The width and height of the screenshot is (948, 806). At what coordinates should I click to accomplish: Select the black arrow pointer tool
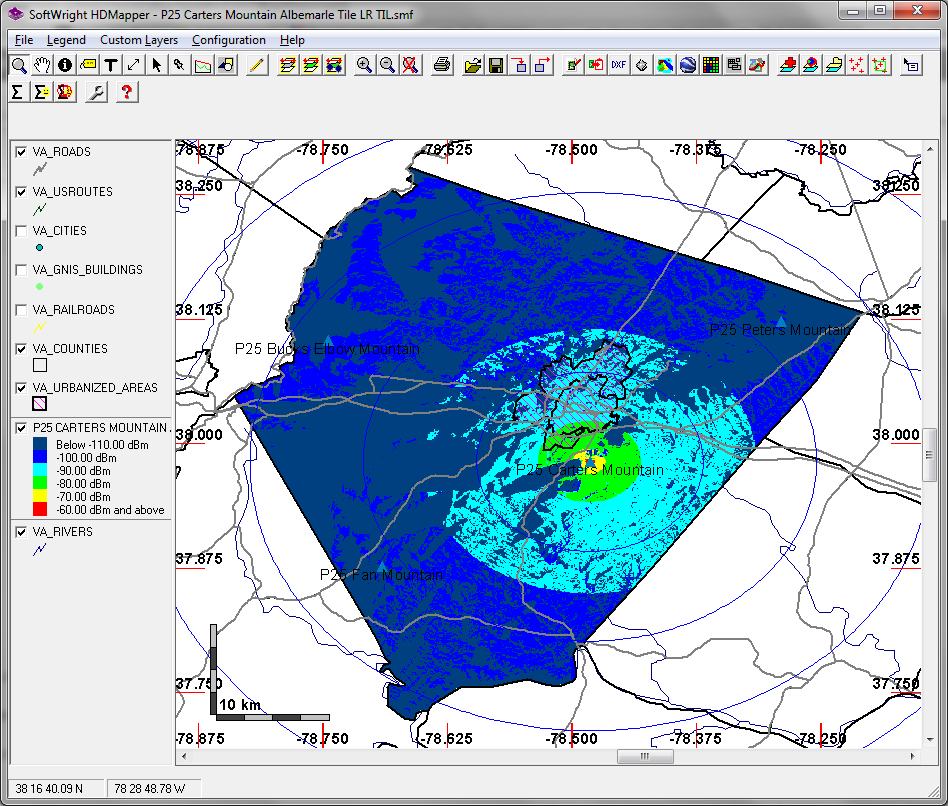click(x=157, y=65)
